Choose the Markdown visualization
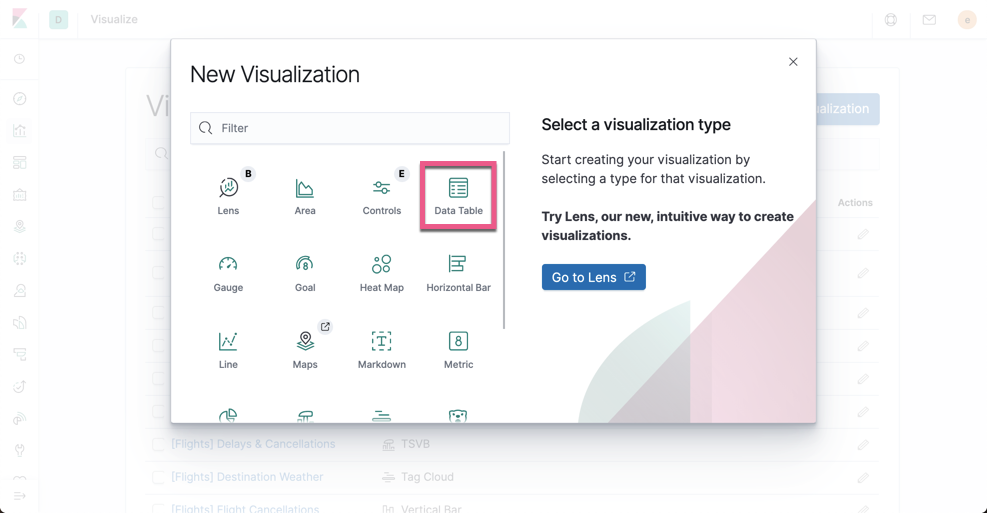Image resolution: width=987 pixels, height=513 pixels. [x=381, y=350]
